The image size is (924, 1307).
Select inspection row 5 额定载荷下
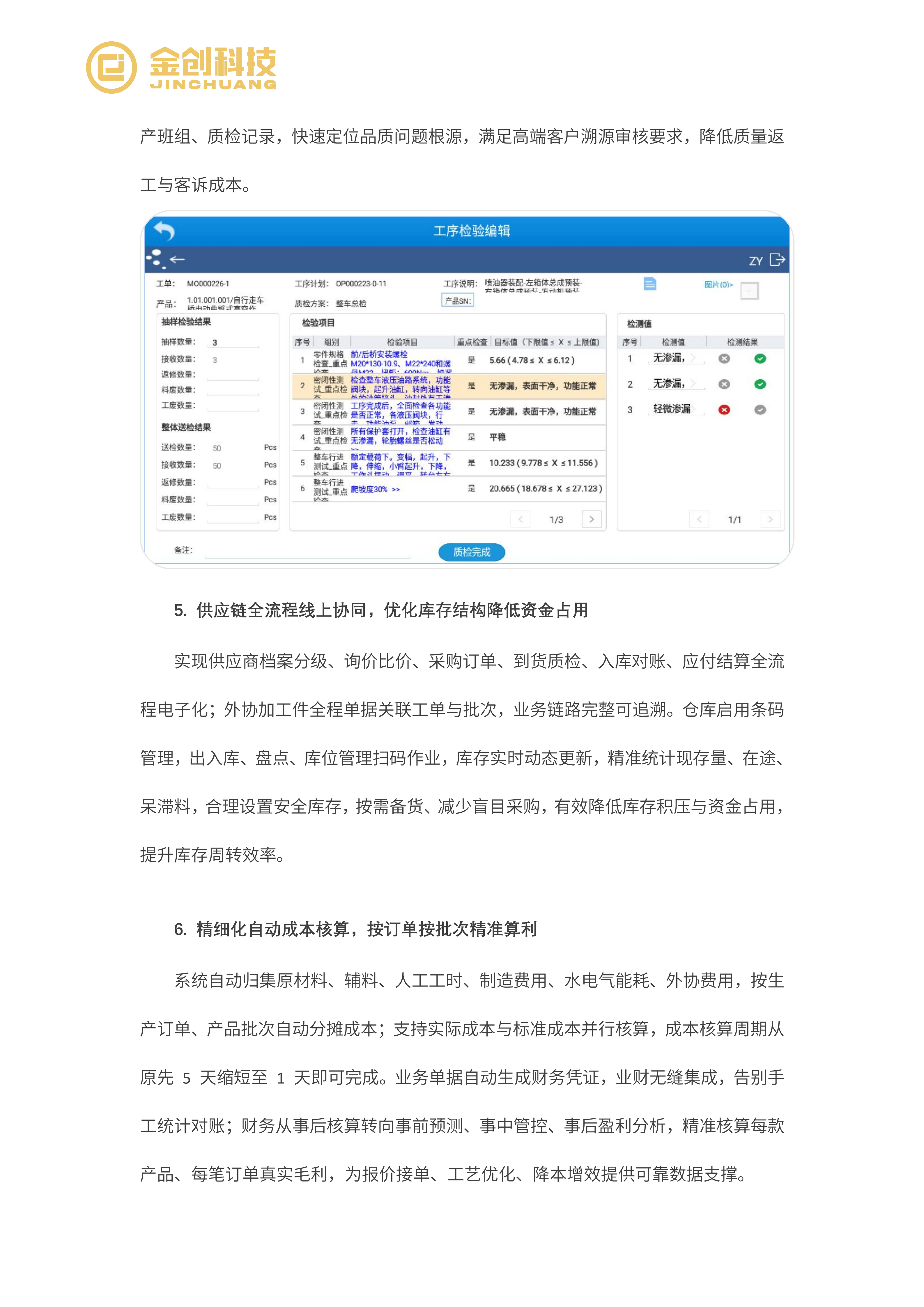point(449,463)
